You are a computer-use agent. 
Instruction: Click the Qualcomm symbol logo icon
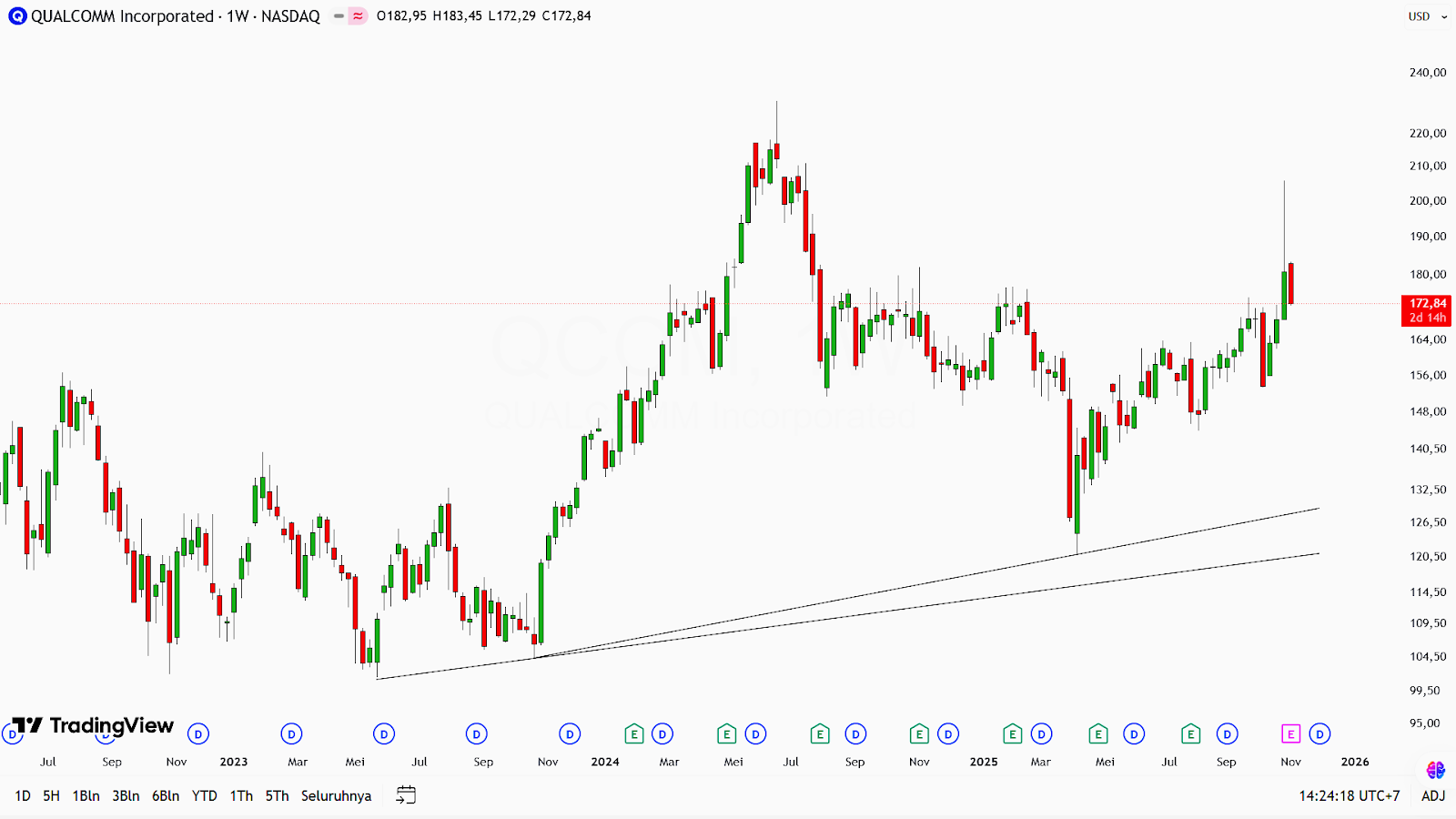tap(17, 16)
